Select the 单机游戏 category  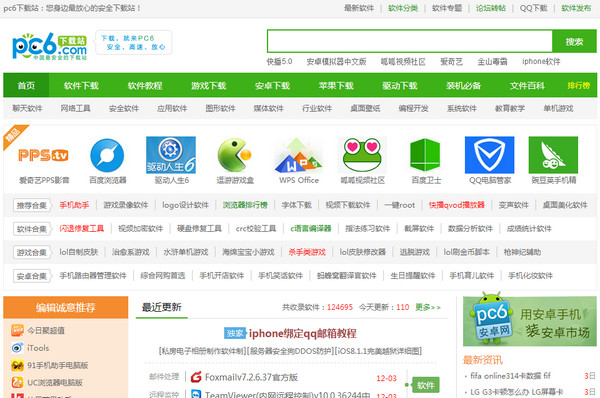tap(558, 108)
